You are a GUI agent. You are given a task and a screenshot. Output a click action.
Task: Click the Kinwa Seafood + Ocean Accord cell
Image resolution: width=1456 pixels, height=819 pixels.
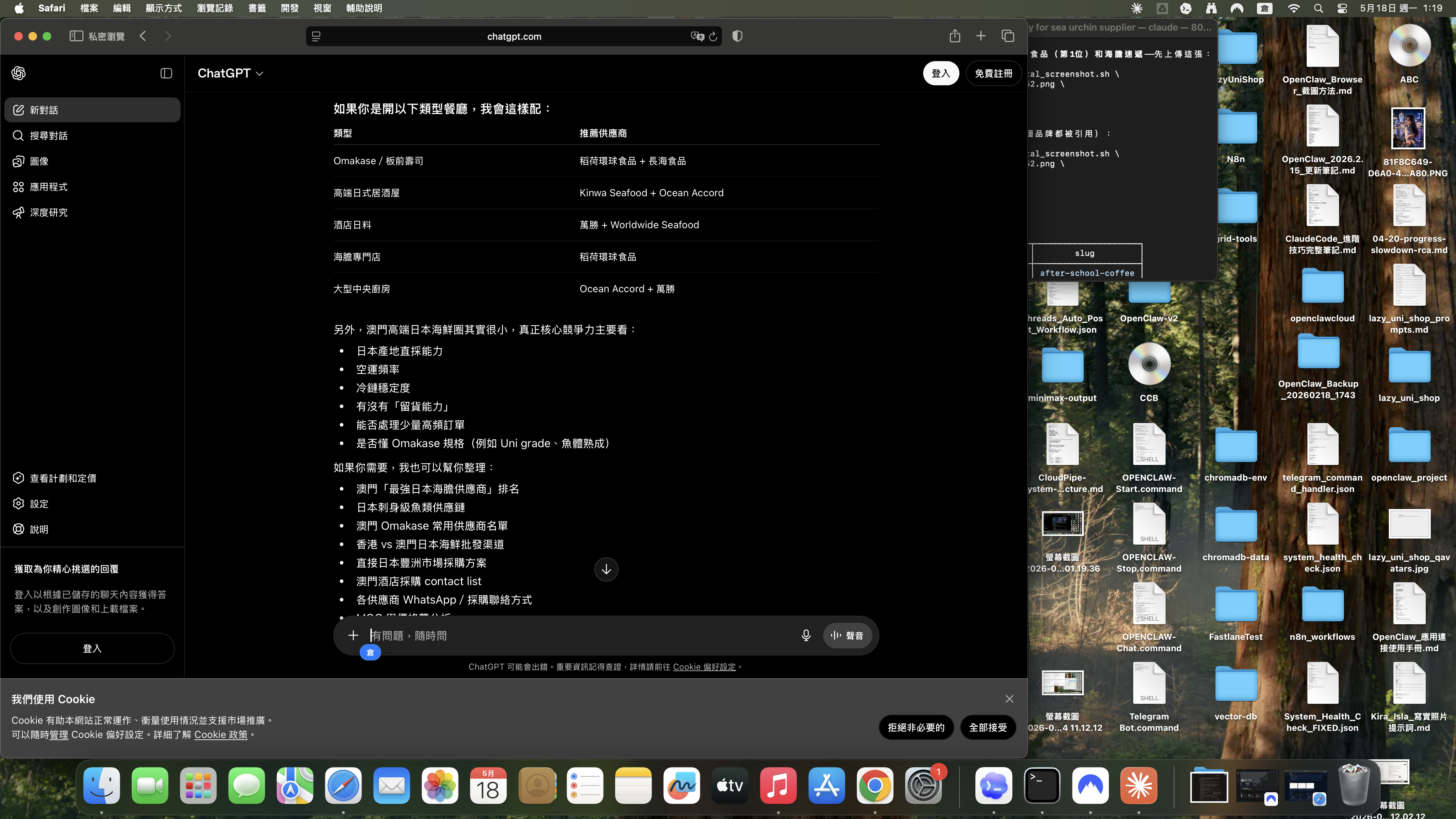651,193
